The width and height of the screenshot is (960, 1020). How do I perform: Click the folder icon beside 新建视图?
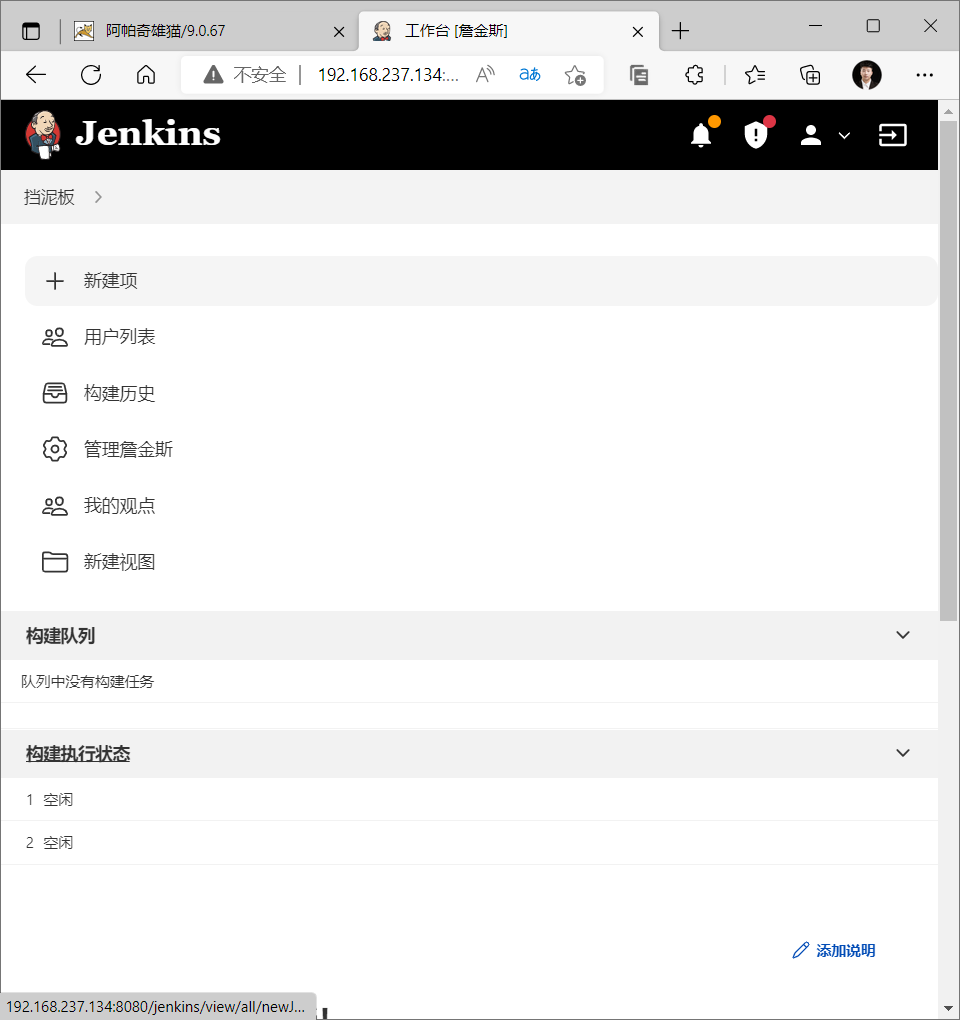tap(55, 562)
